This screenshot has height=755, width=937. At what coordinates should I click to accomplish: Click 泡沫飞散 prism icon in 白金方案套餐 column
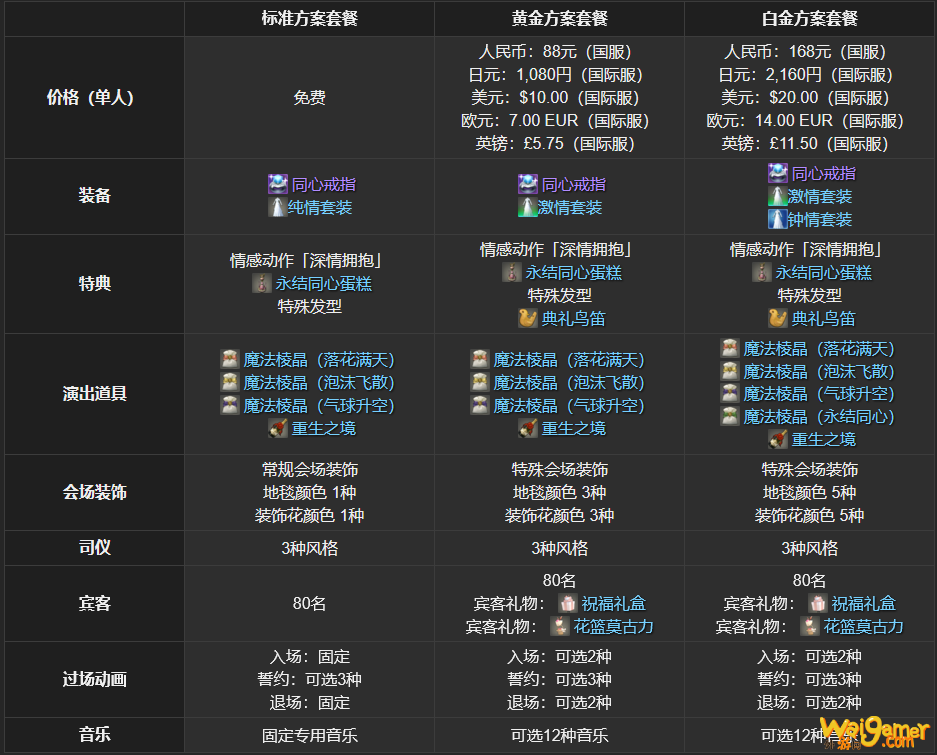coord(730,371)
